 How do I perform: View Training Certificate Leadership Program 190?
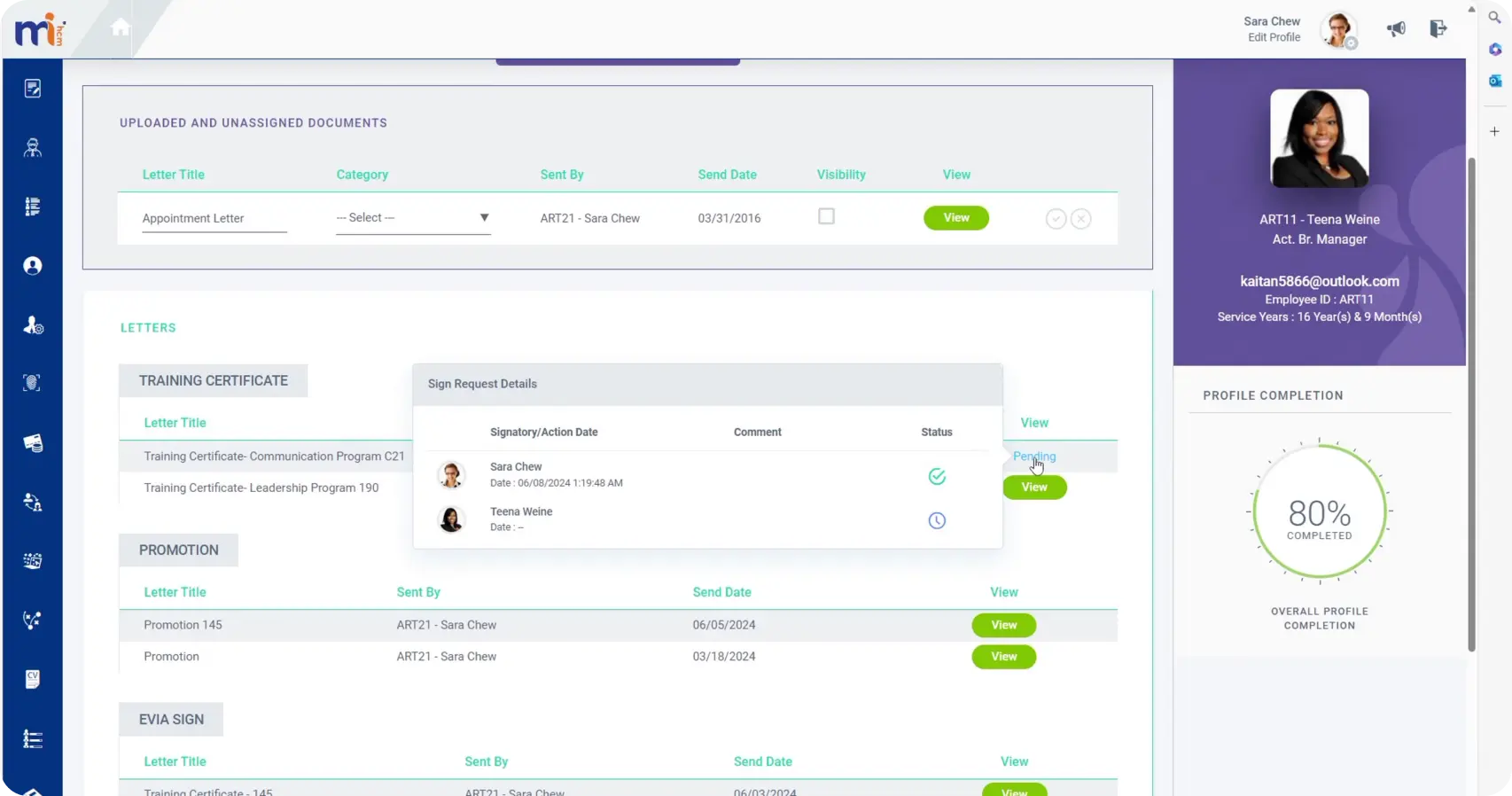tap(1034, 488)
